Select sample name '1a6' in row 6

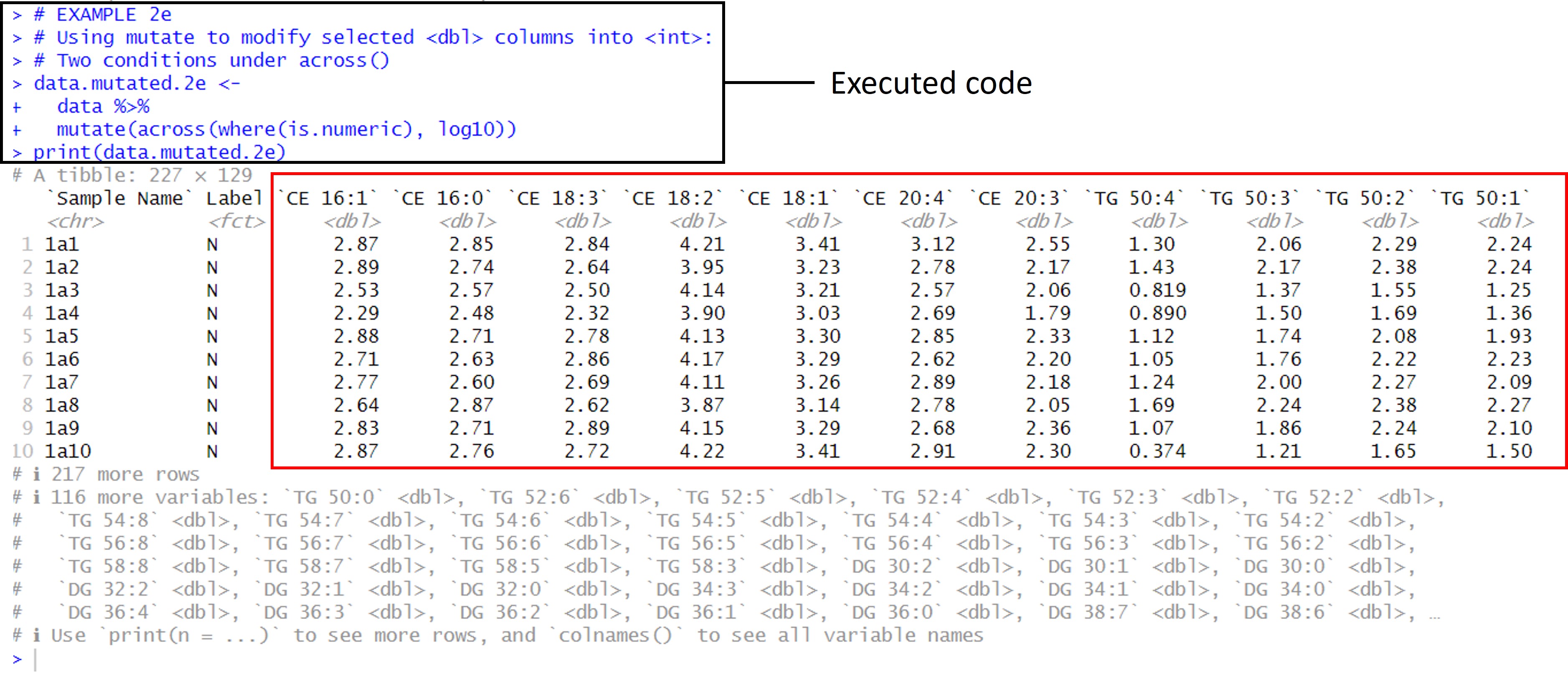click(61, 359)
